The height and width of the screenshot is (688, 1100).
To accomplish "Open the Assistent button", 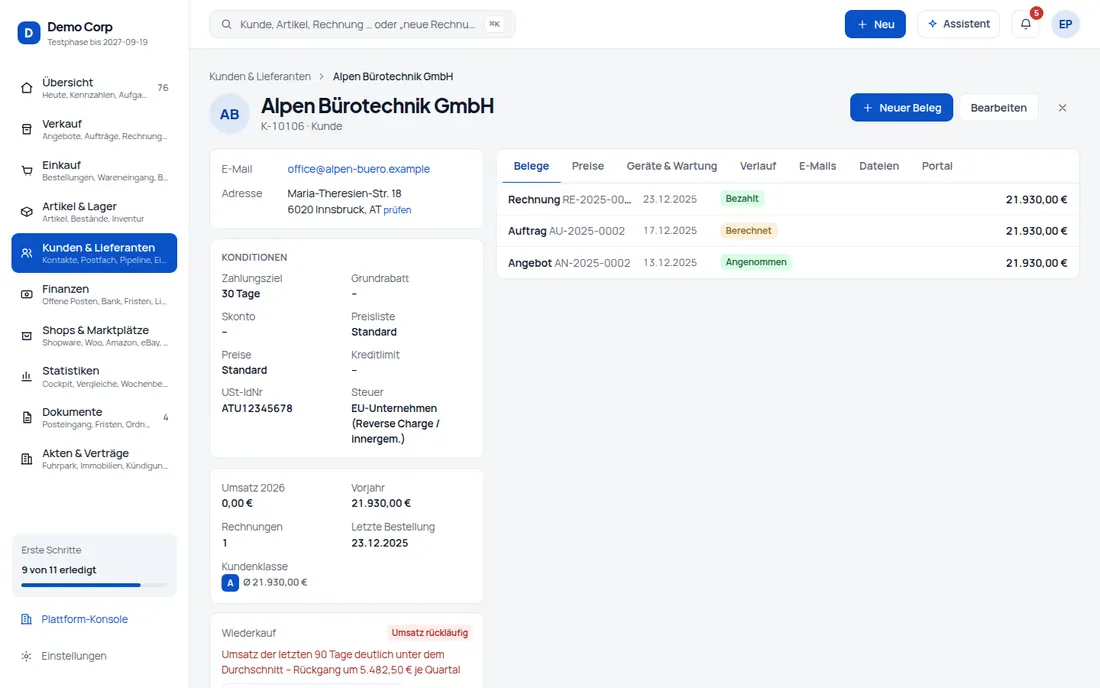I will [958, 24].
